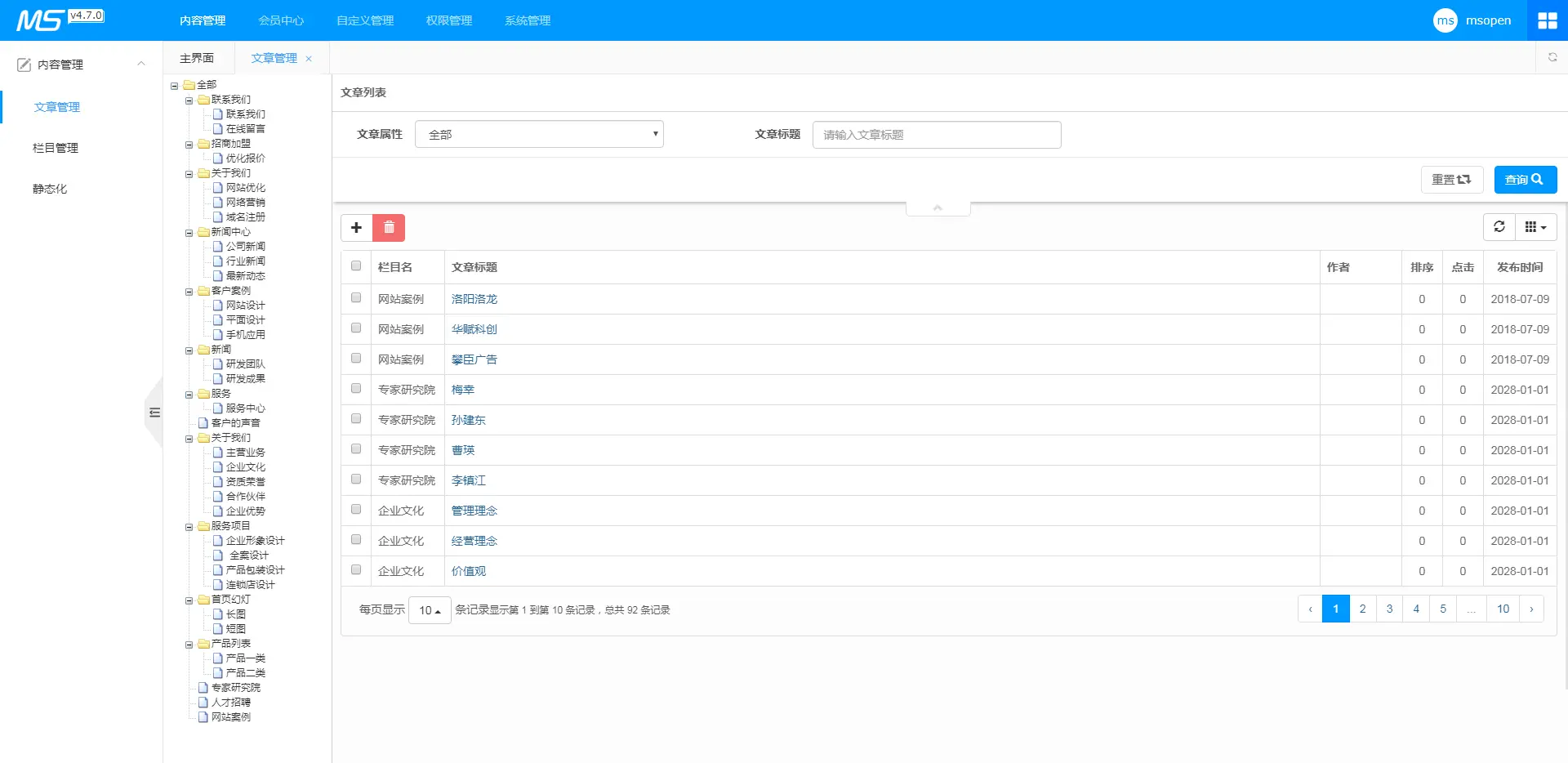Click the 在线留言 page icon
The width and height of the screenshot is (1568, 763).
tap(218, 129)
